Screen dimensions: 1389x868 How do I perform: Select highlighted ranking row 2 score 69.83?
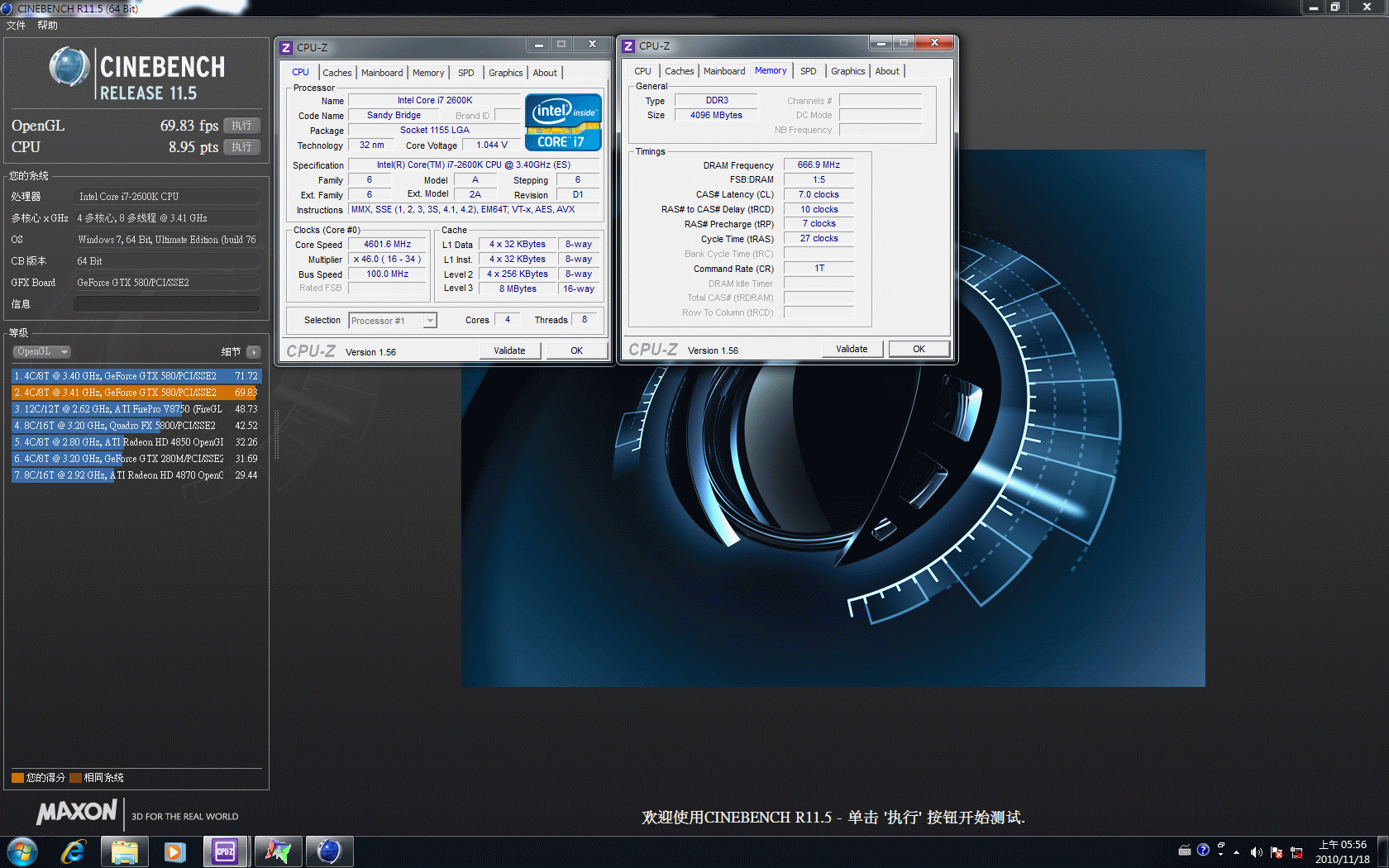pos(136,393)
